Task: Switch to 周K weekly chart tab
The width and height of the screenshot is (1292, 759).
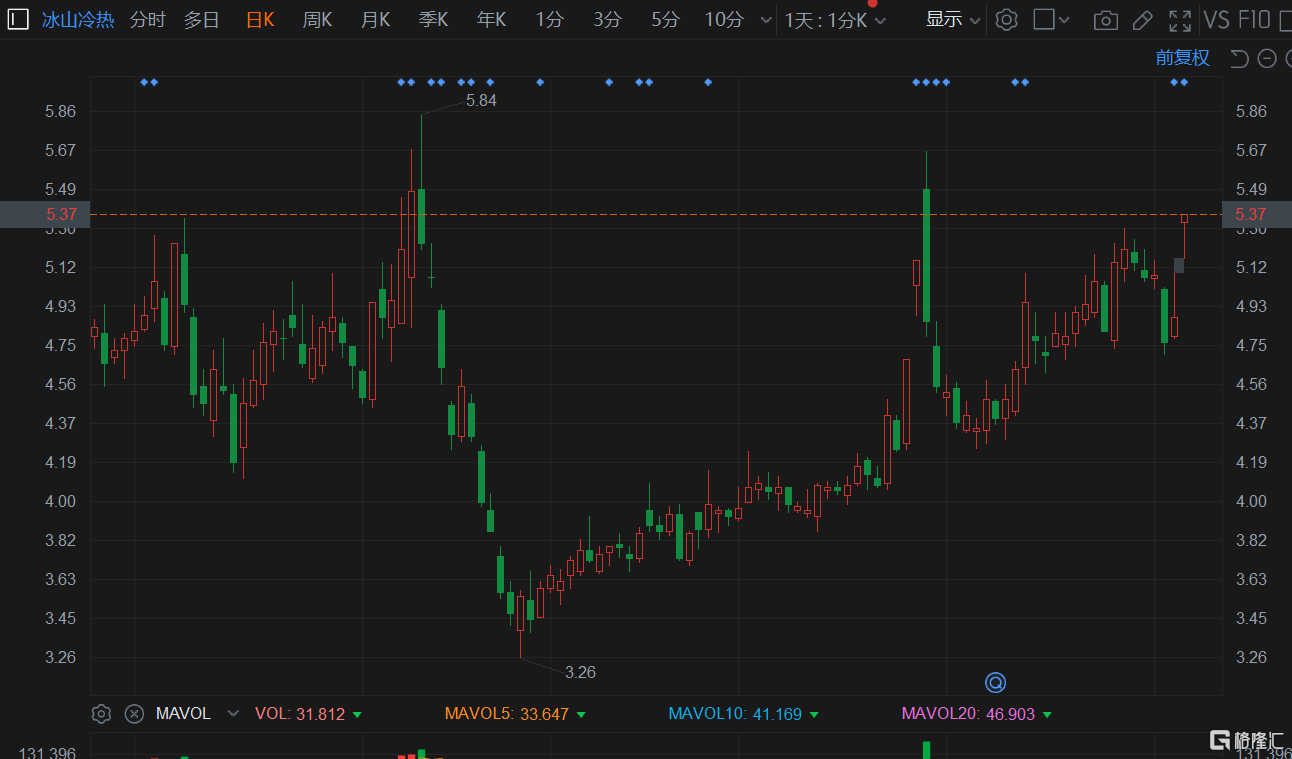Action: tap(318, 20)
